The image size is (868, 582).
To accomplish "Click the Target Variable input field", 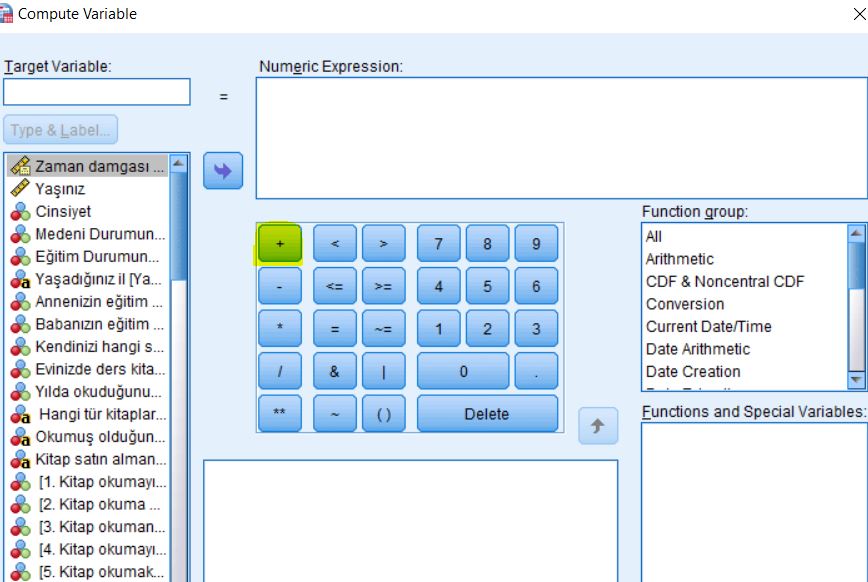I will tap(96, 92).
